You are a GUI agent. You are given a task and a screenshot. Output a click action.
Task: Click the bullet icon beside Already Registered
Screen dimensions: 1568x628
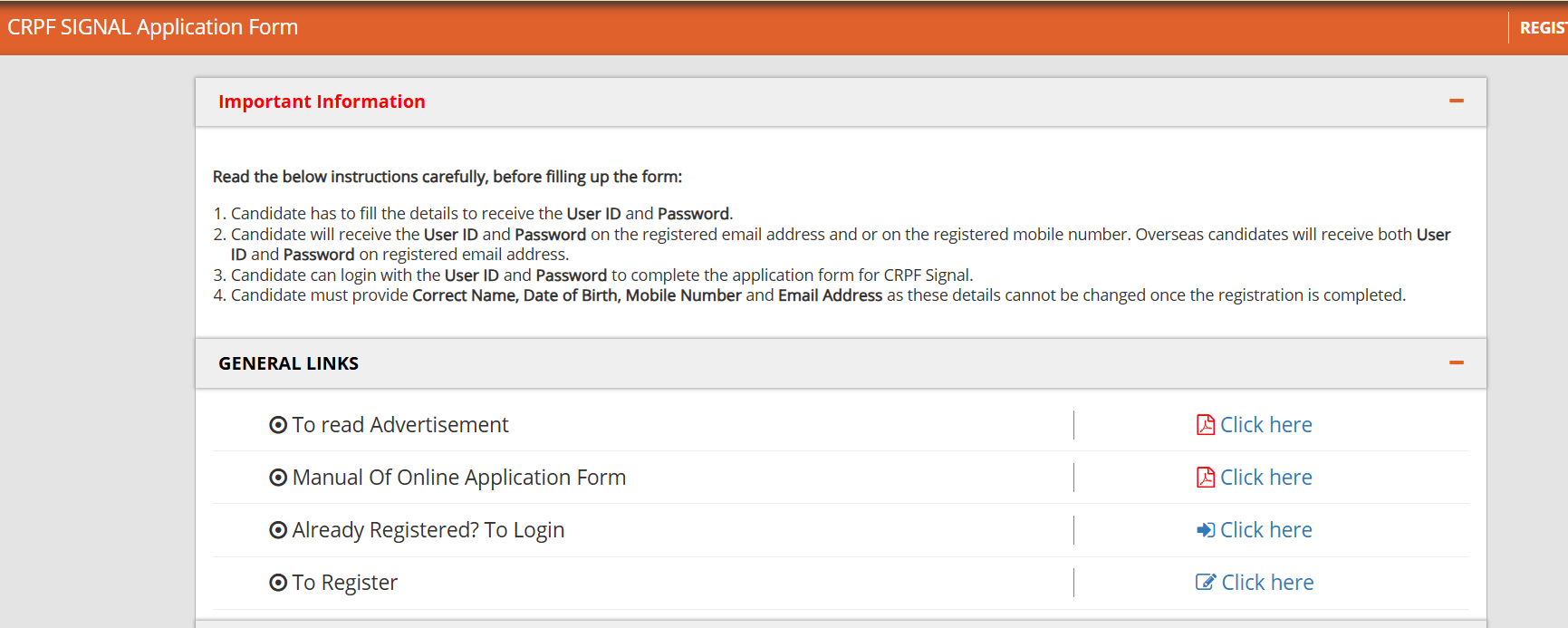(x=278, y=530)
